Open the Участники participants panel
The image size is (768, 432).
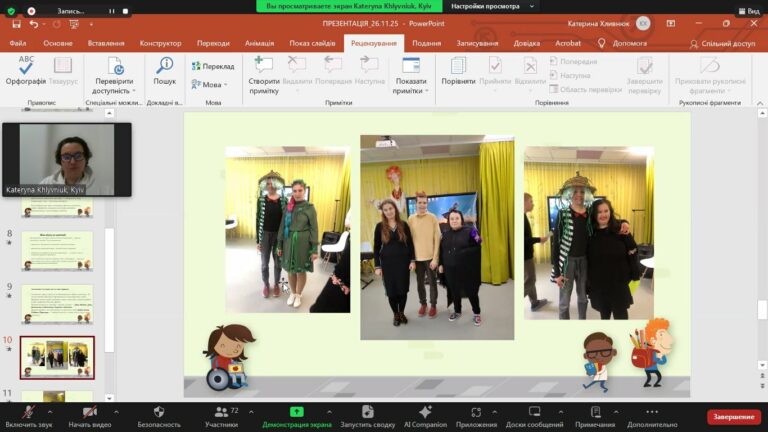221,416
